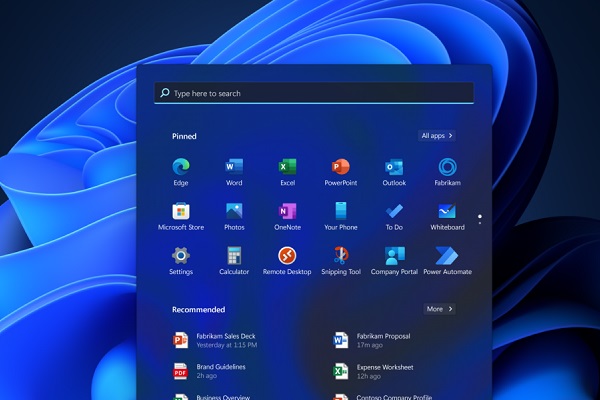Focus the Type here to search box
600x400 pixels.
coord(314,93)
